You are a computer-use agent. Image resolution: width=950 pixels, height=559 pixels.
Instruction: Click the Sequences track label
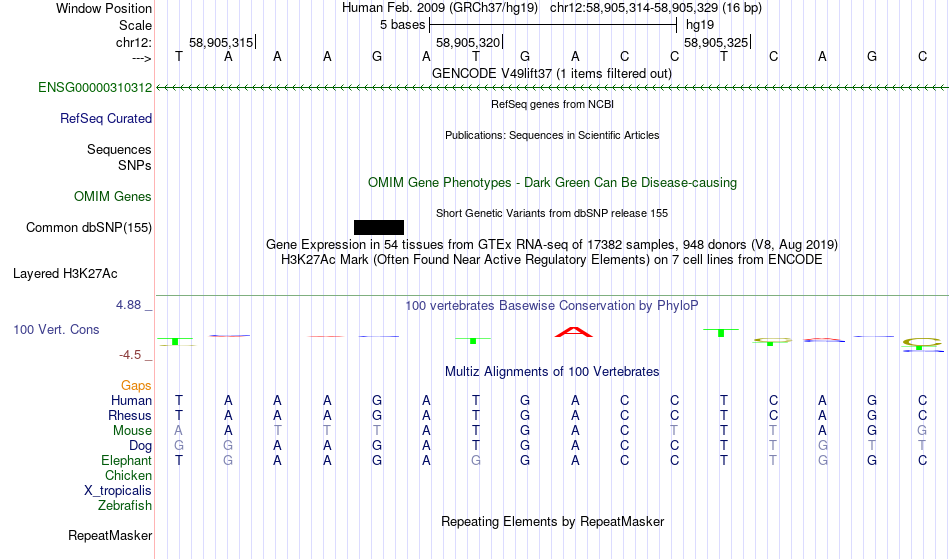(x=119, y=149)
